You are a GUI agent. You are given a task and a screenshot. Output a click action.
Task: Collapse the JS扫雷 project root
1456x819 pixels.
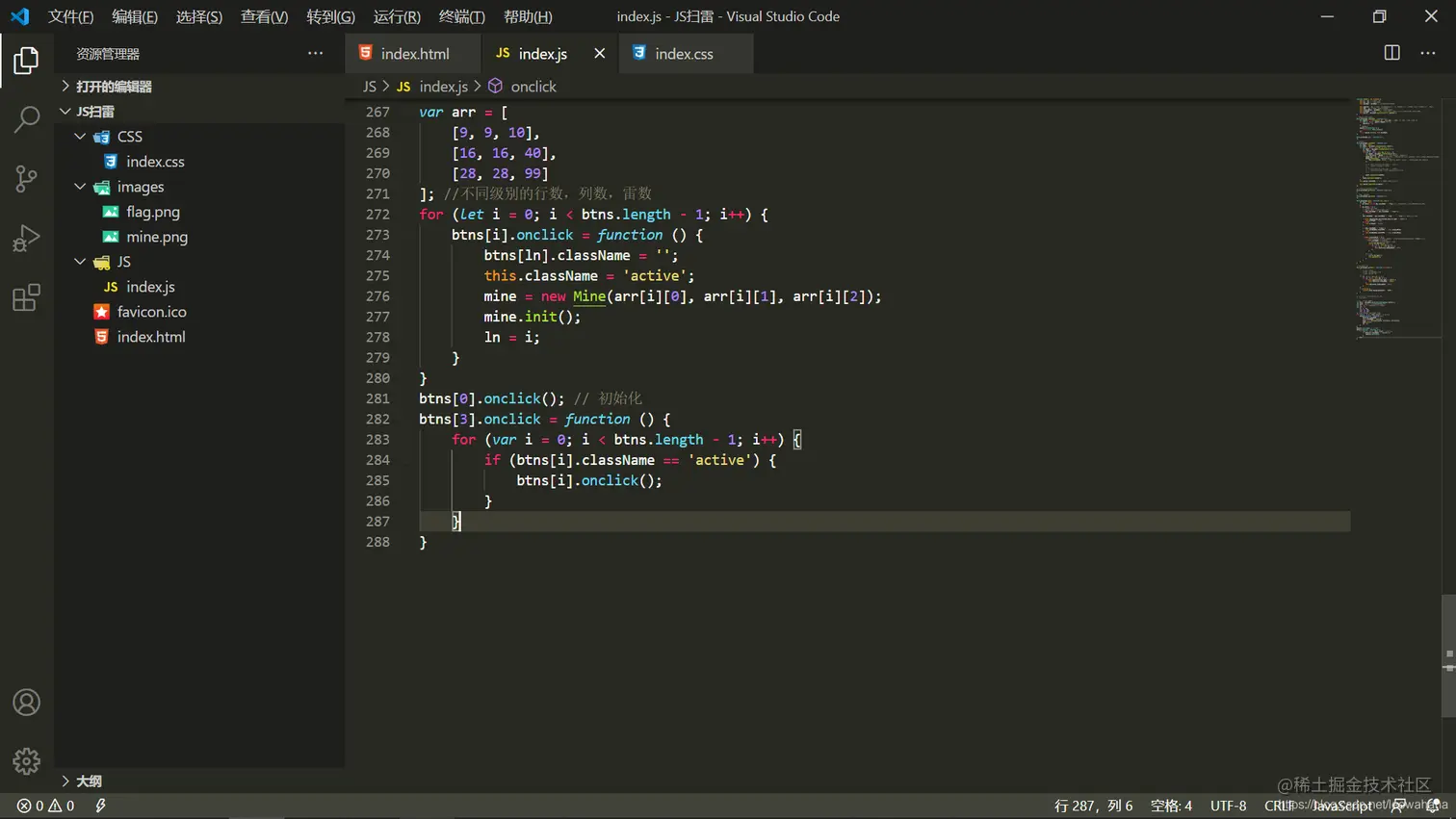tap(94, 112)
